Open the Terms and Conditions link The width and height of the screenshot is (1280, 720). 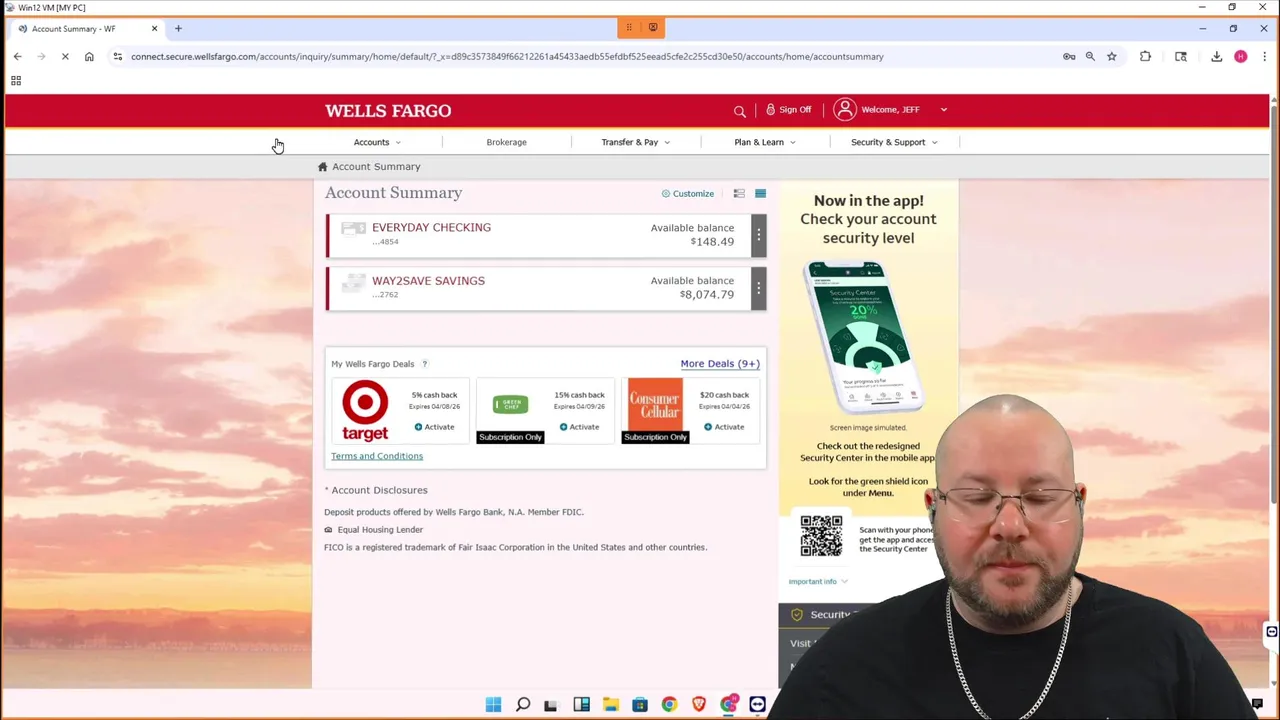(x=377, y=456)
